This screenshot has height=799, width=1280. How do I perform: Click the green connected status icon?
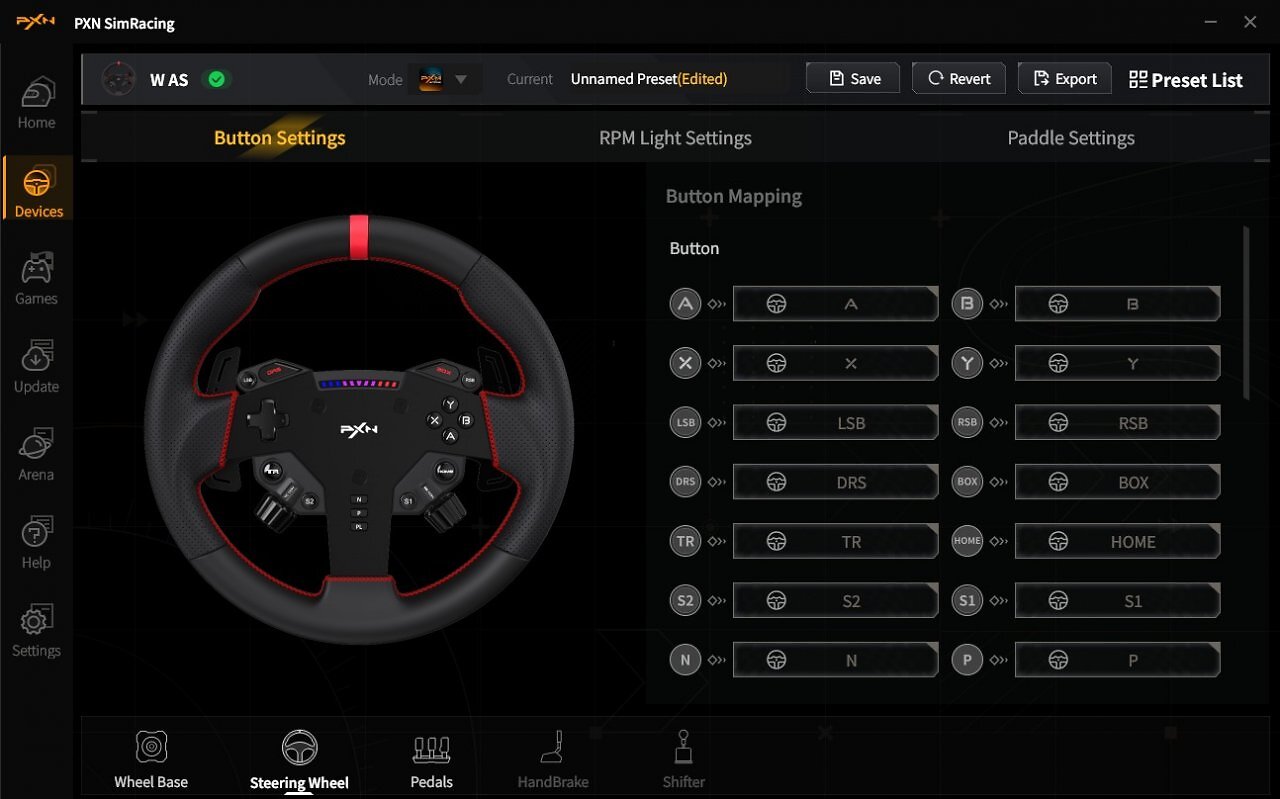pos(216,79)
